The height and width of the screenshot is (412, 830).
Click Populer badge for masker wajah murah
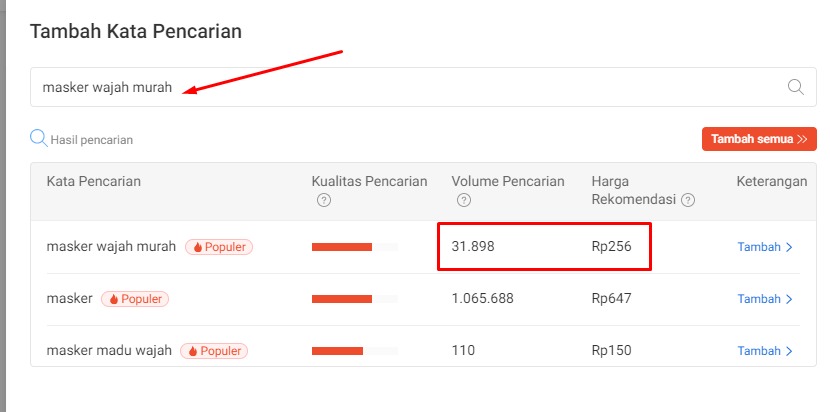219,246
